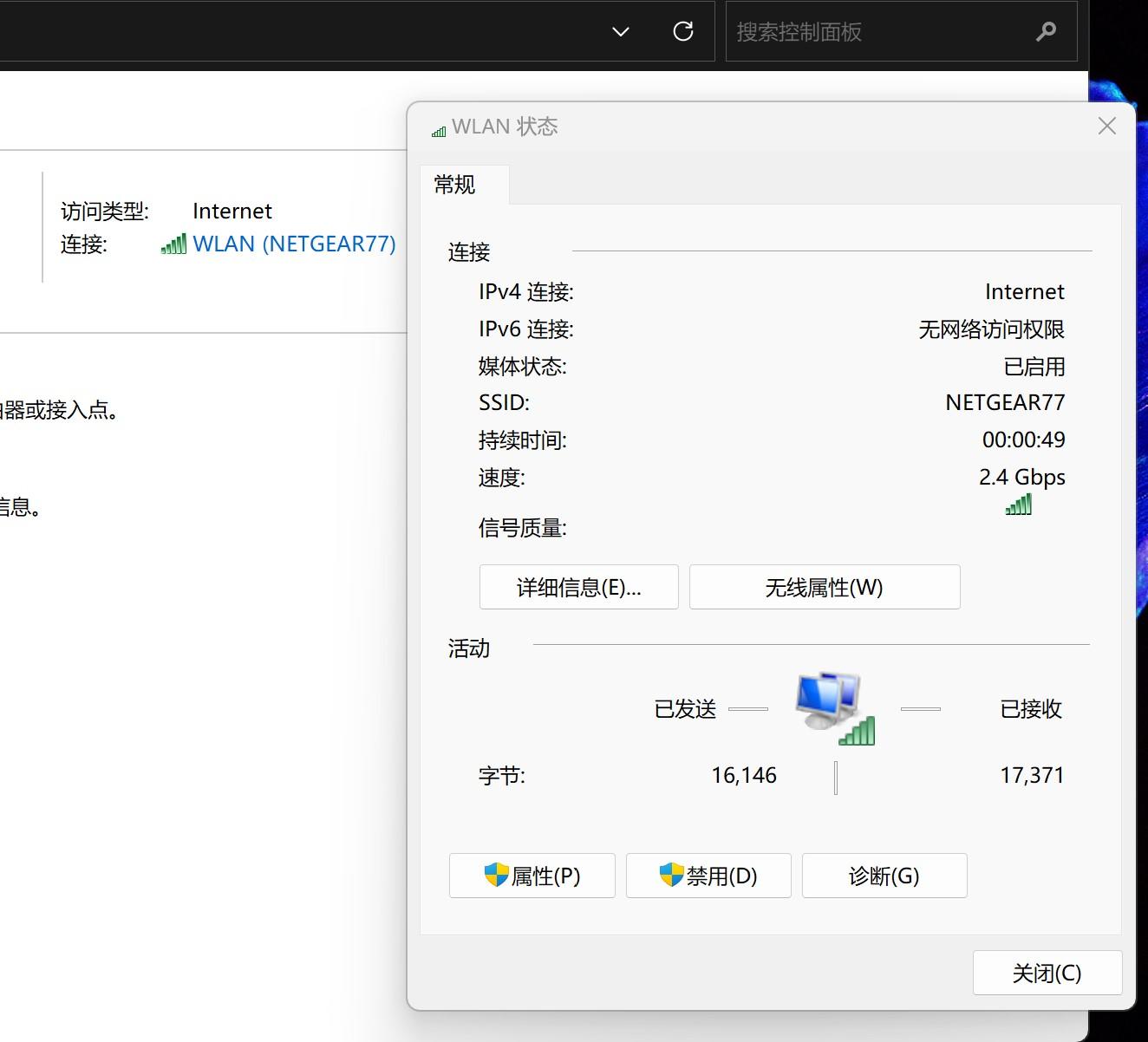Open 属性(P) properties with shield icon

(x=532, y=876)
